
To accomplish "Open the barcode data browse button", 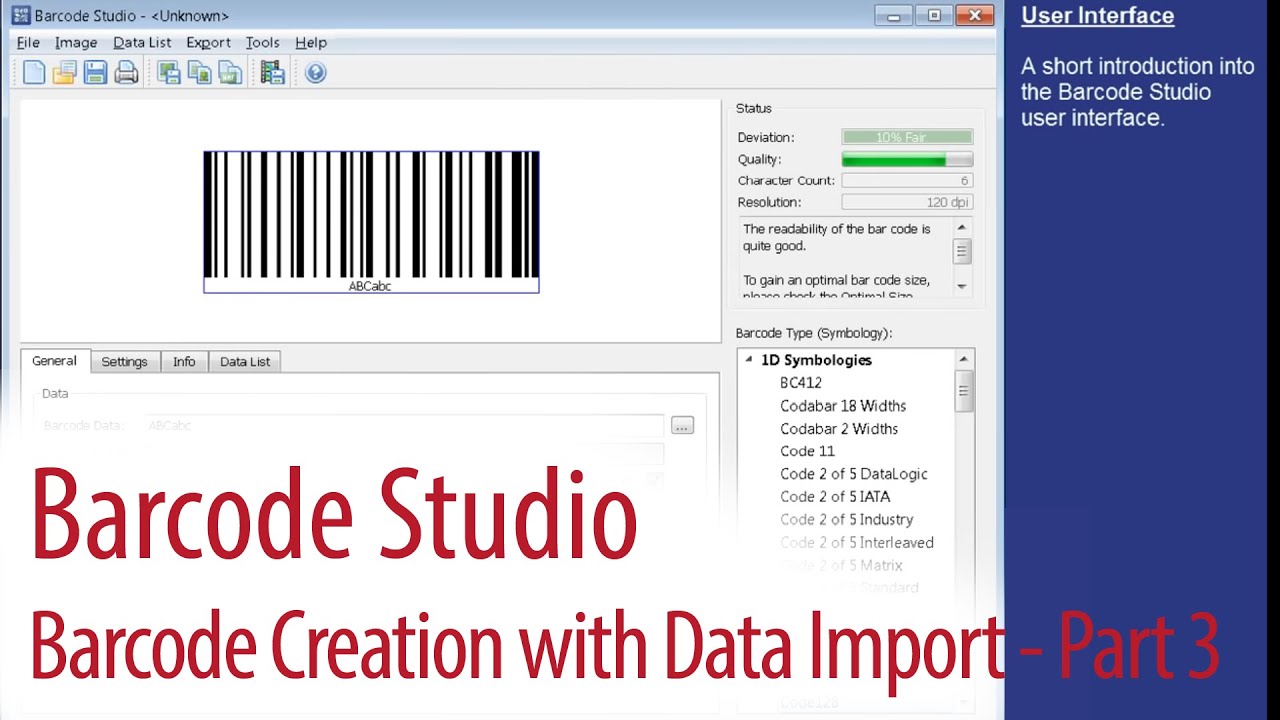I will coord(682,426).
